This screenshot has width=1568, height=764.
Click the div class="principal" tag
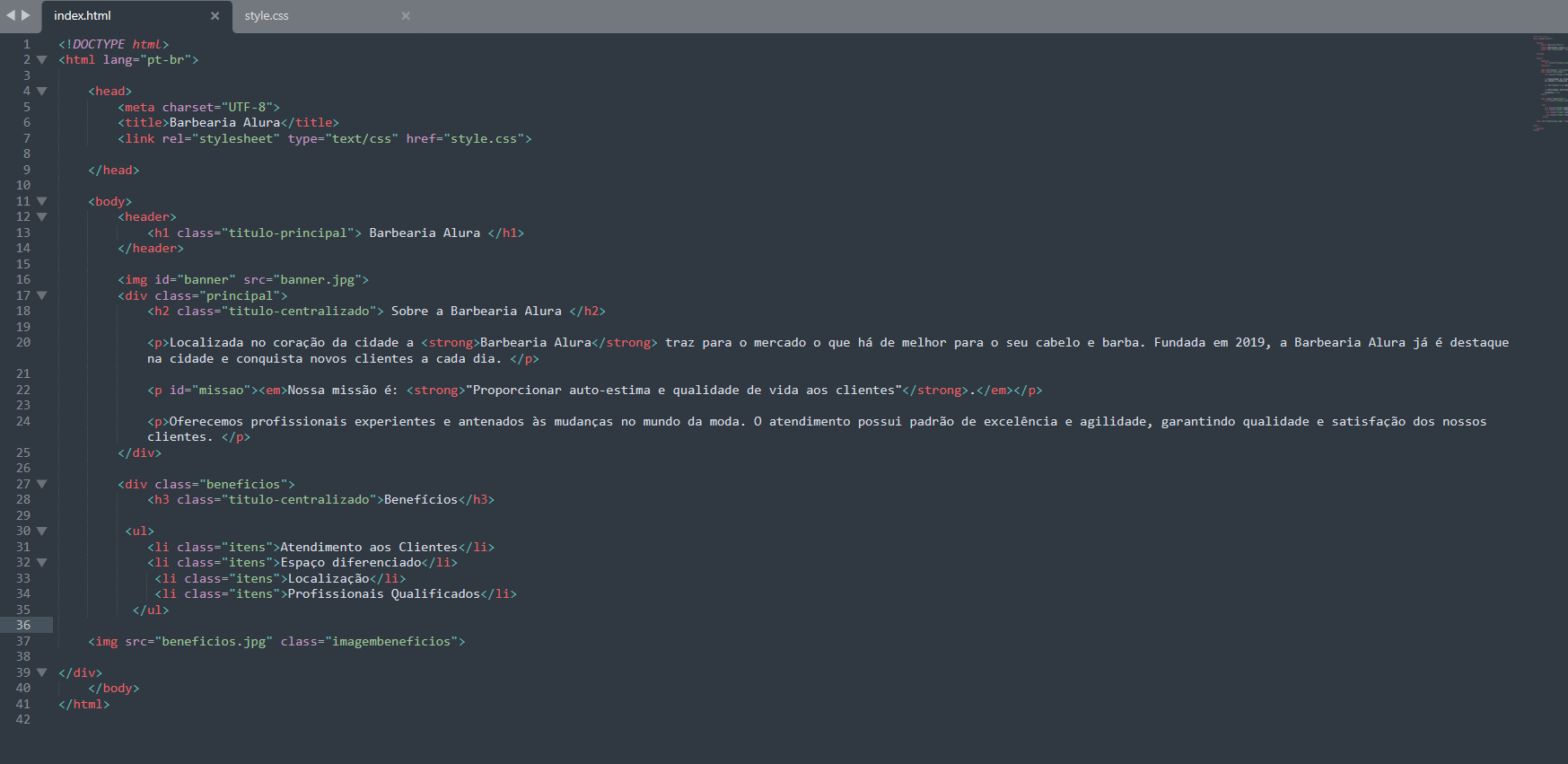click(x=203, y=295)
